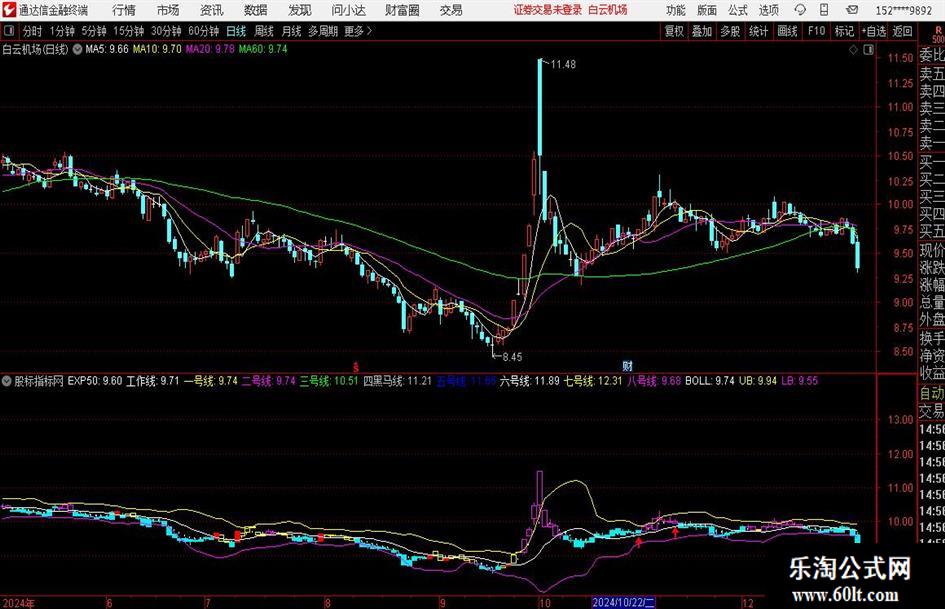Click the red R 500 indicator

pyautogui.click(x=938, y=34)
